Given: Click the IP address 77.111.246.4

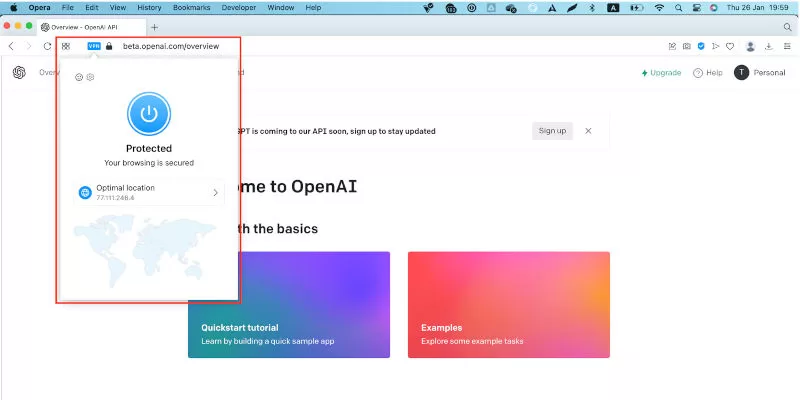Looking at the screenshot, I should 115,198.
